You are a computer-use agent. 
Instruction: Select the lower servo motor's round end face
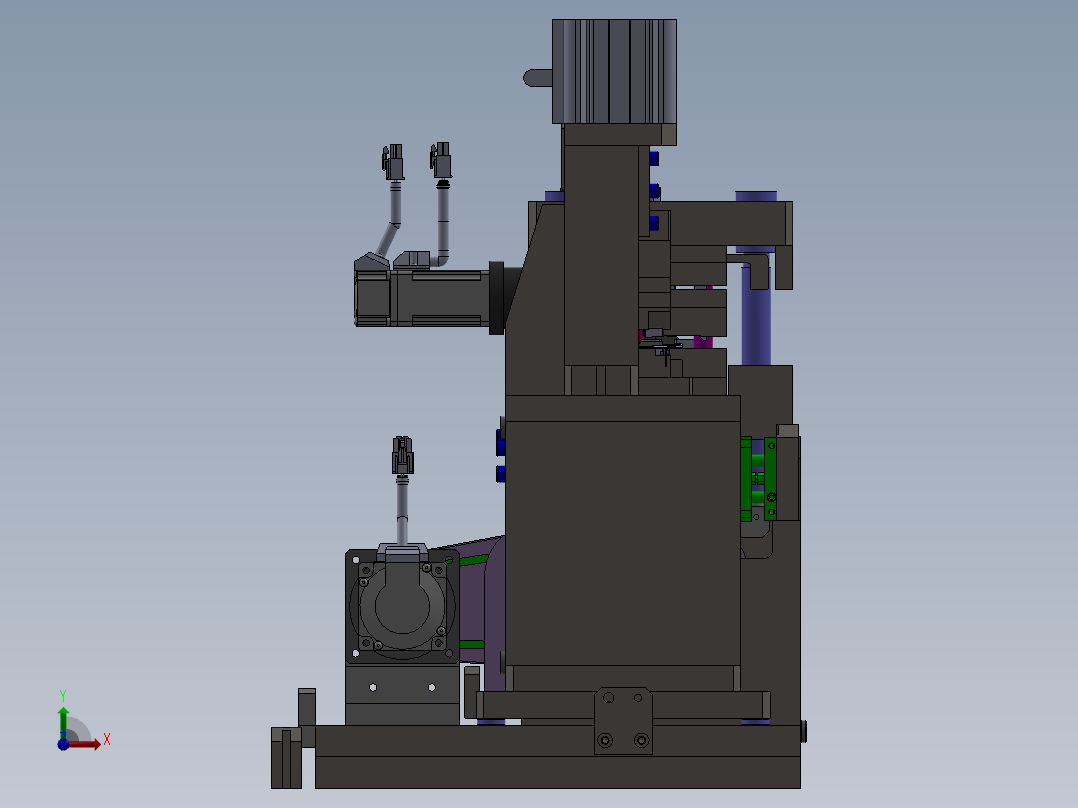[x=402, y=606]
